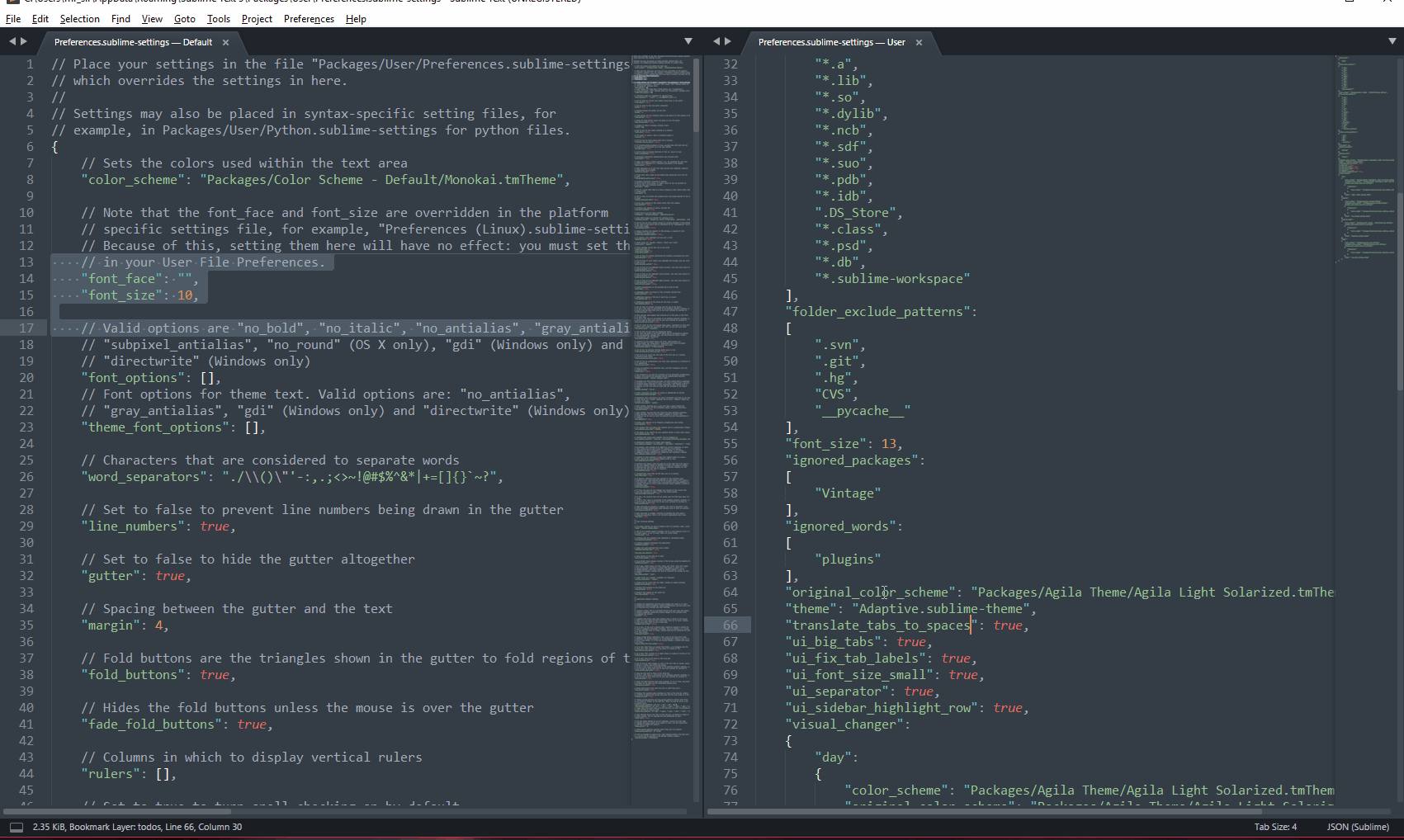Viewport: 1404px width, 840px height.
Task: Open the Edit menu
Action: [40, 19]
